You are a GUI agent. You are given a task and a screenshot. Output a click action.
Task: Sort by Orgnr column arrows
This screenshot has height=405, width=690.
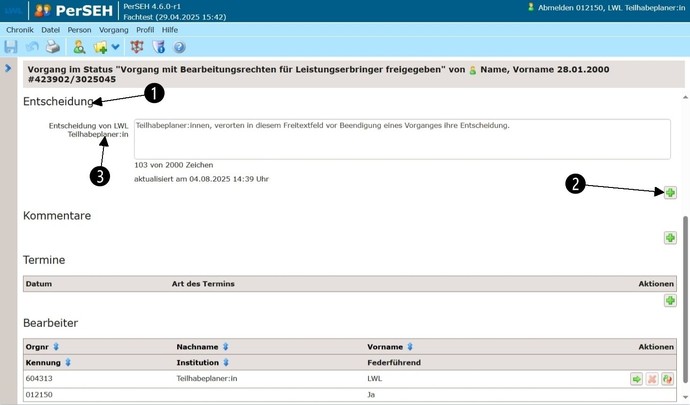[56, 346]
